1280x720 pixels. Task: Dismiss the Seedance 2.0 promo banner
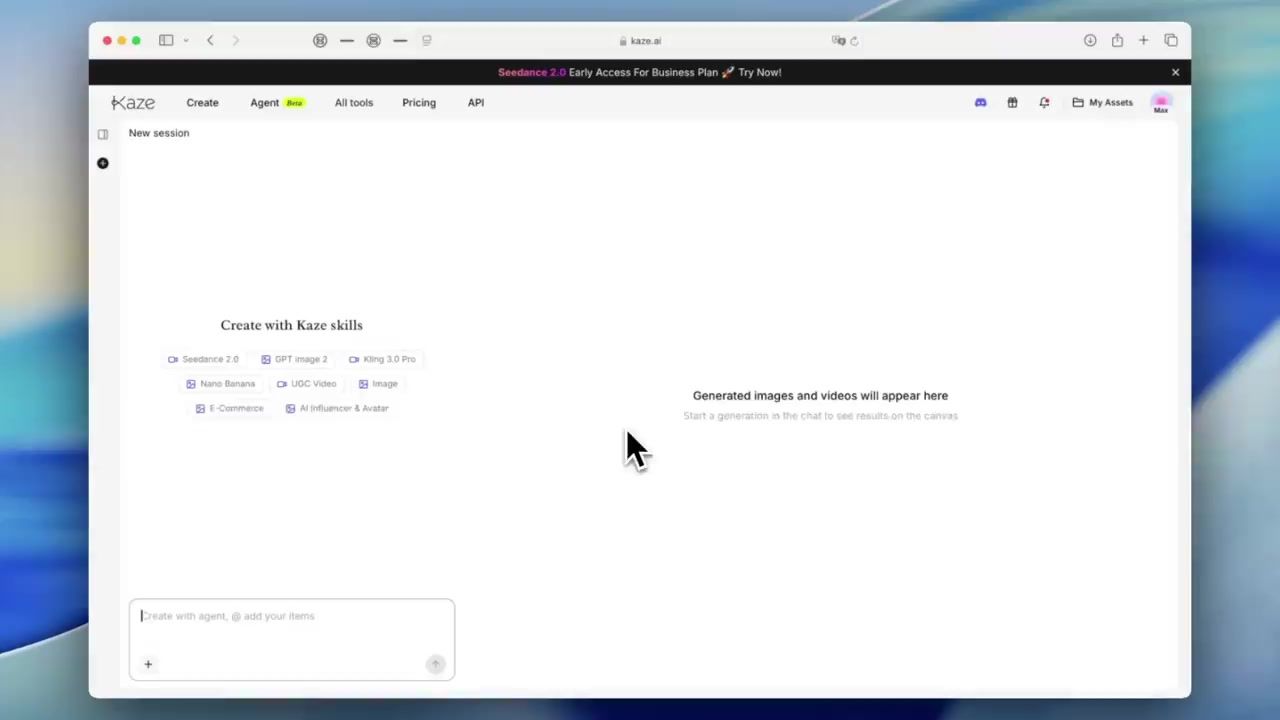tap(1175, 72)
